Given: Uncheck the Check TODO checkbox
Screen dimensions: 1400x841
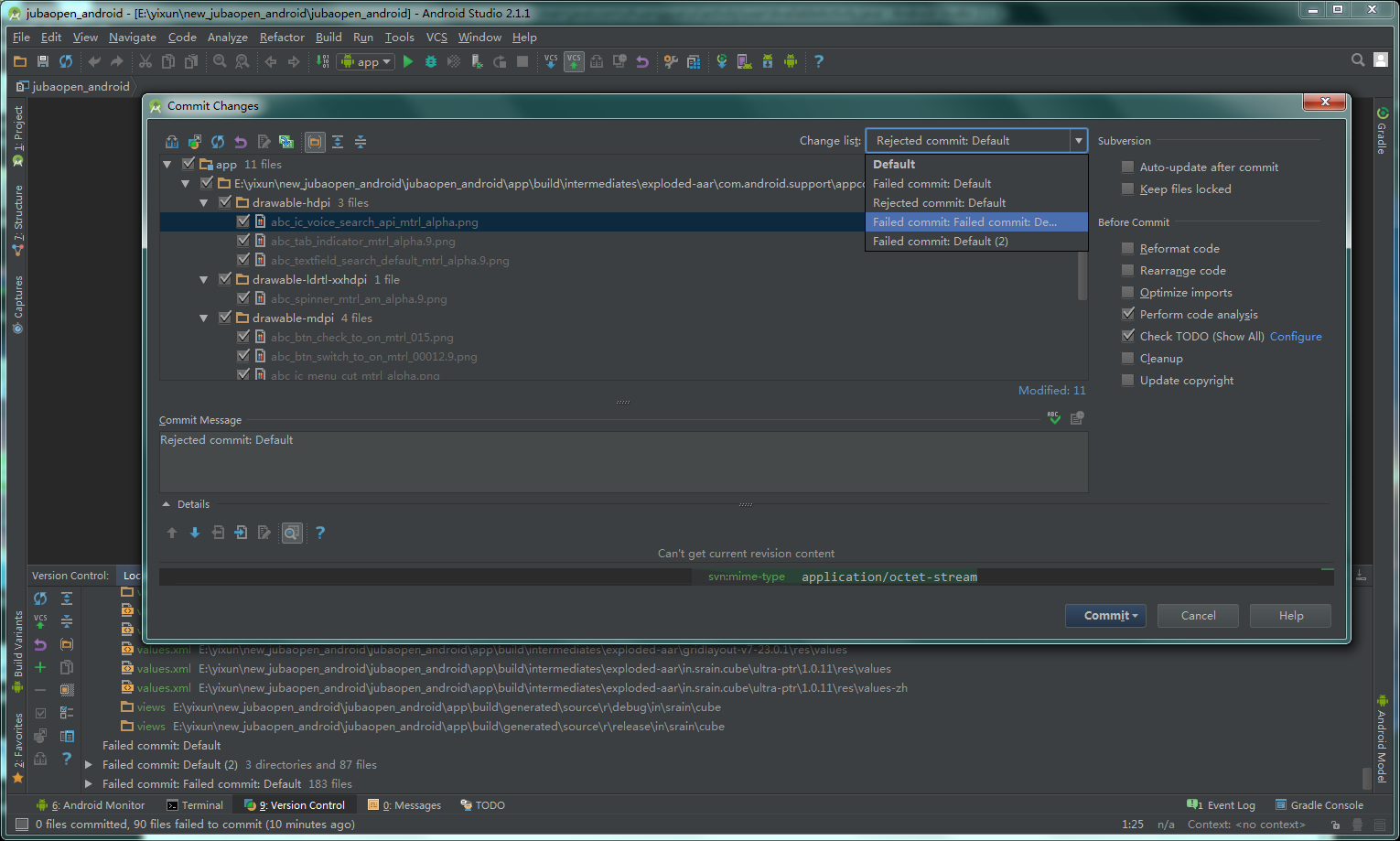Looking at the screenshot, I should tap(1128, 336).
